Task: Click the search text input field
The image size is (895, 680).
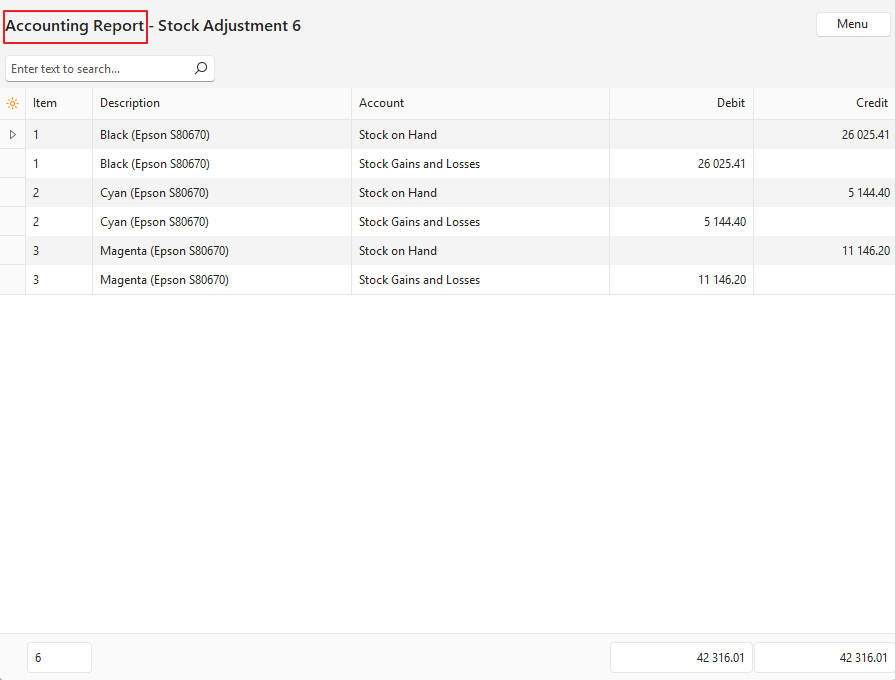Action: (x=98, y=69)
